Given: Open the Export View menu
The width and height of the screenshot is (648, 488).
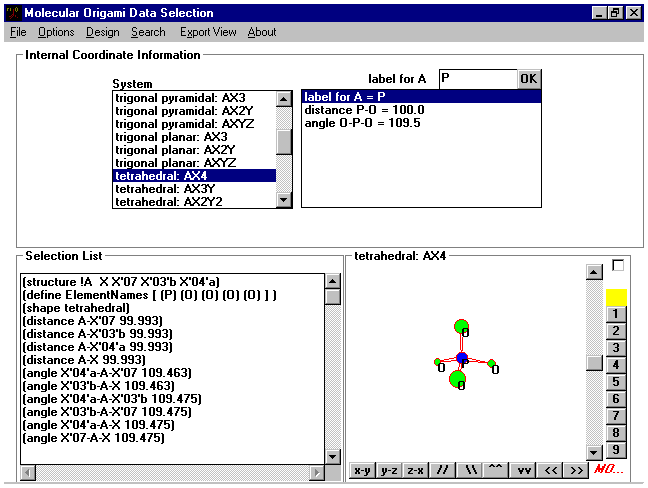Looking at the screenshot, I should click(x=208, y=32).
